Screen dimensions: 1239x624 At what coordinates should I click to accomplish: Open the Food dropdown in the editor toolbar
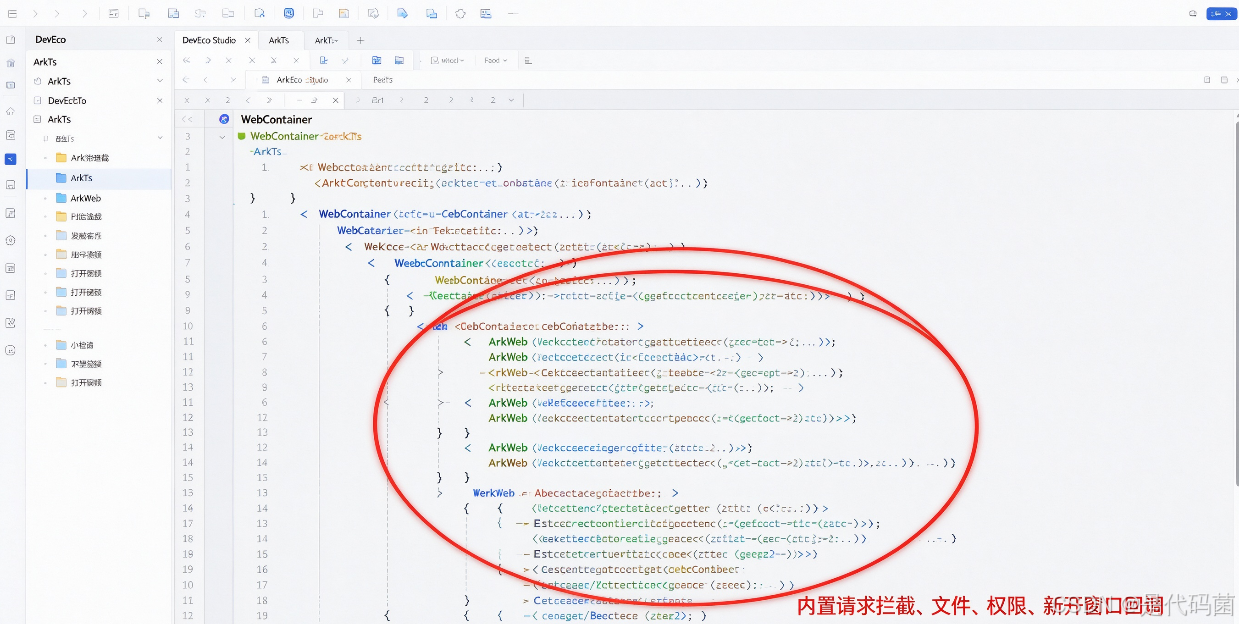[x=496, y=60]
